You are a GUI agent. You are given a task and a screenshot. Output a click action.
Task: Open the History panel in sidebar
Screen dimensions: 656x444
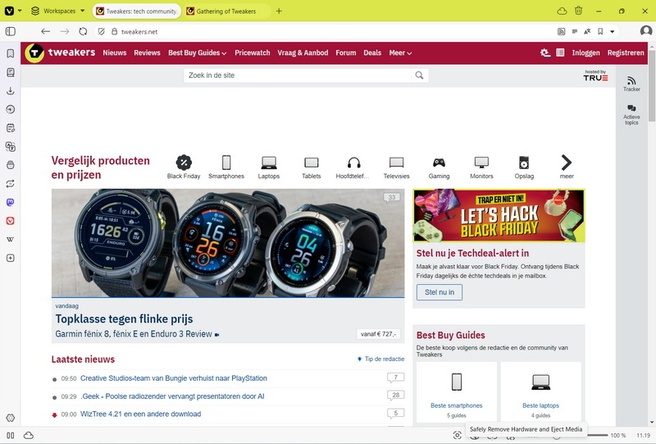[x=10, y=109]
